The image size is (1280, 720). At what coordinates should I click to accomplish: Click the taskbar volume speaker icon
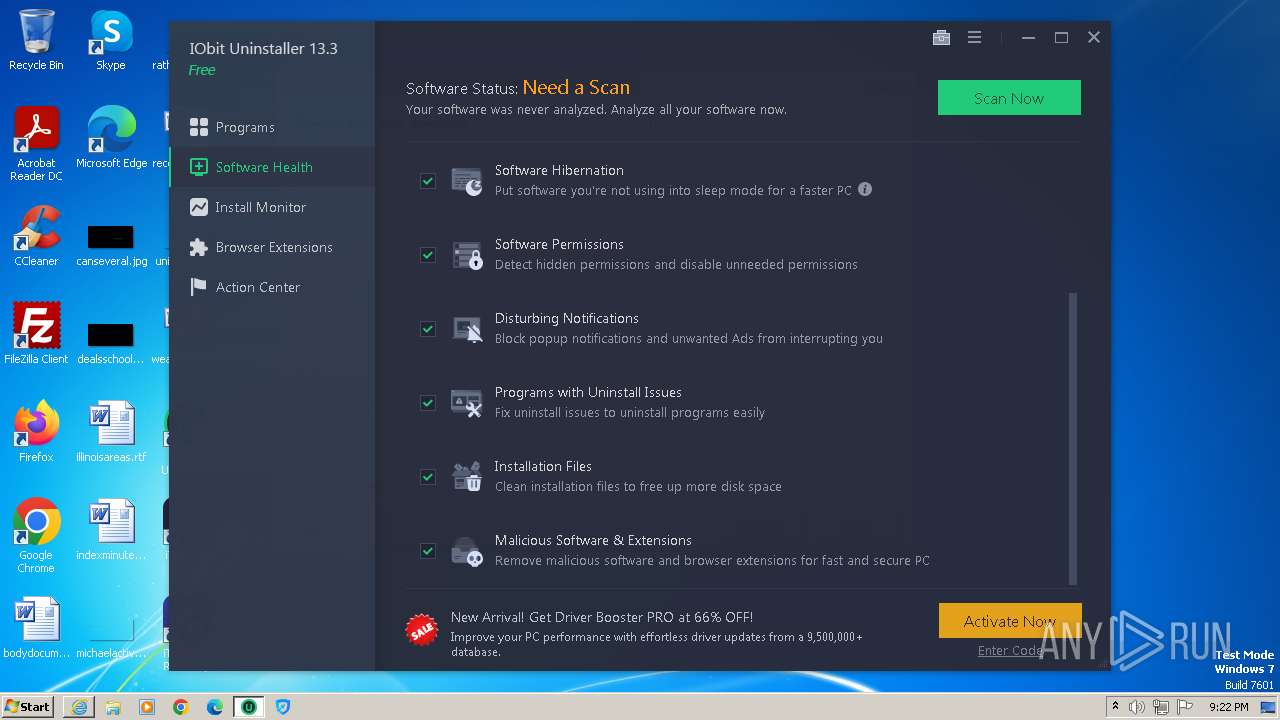1137,707
